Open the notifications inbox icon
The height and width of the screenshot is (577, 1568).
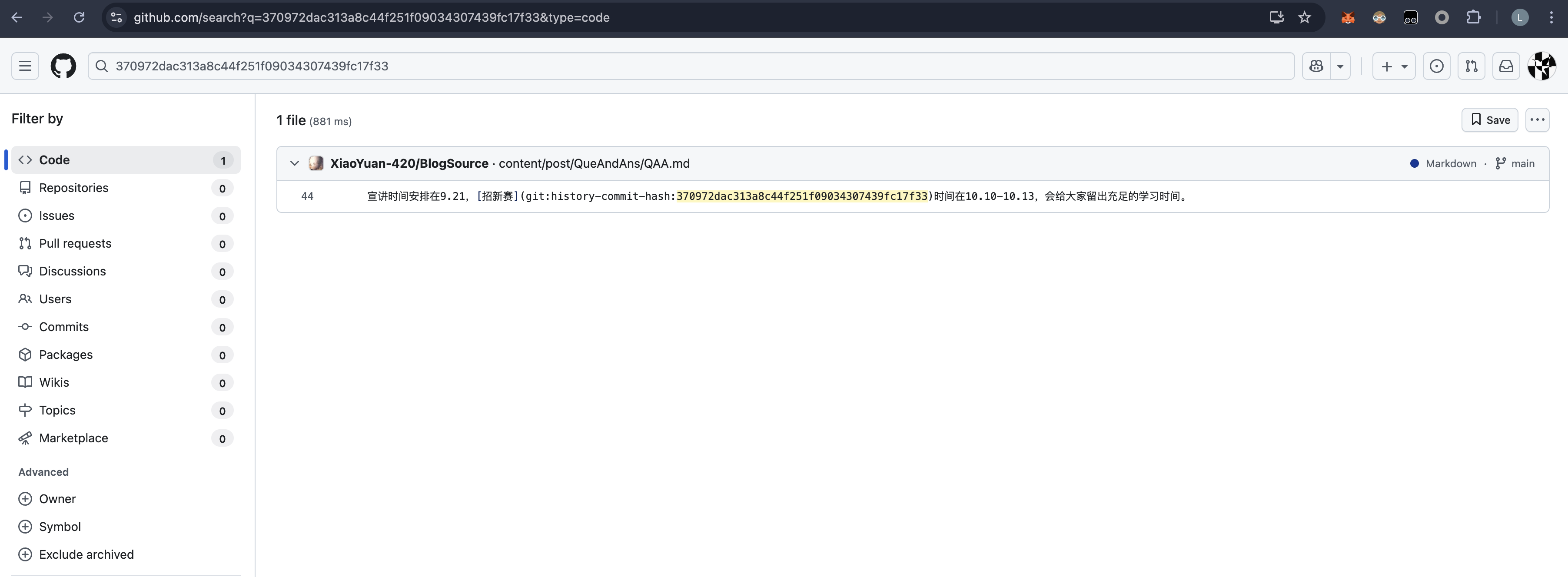[1506, 66]
